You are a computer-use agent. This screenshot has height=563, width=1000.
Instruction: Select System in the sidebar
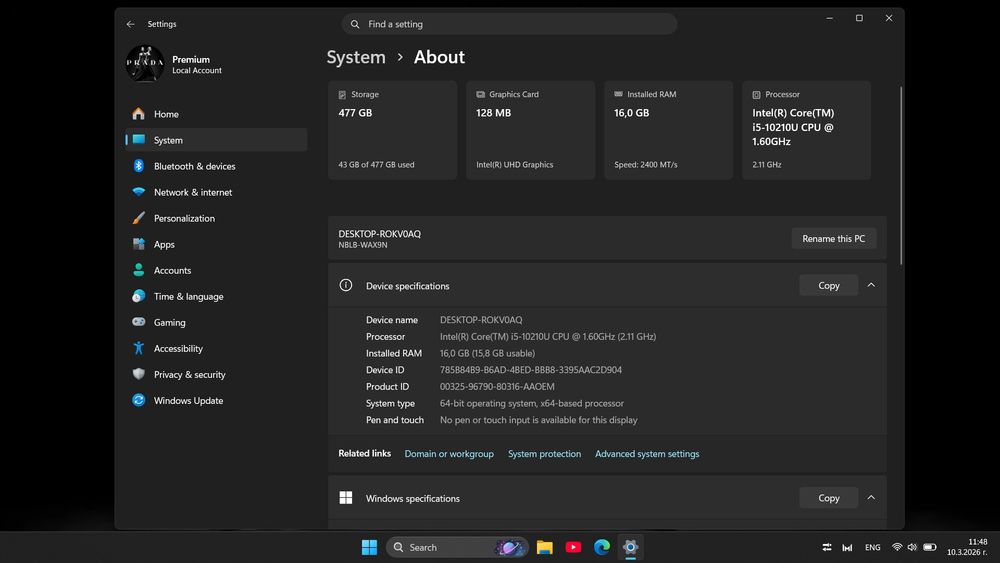(216, 140)
